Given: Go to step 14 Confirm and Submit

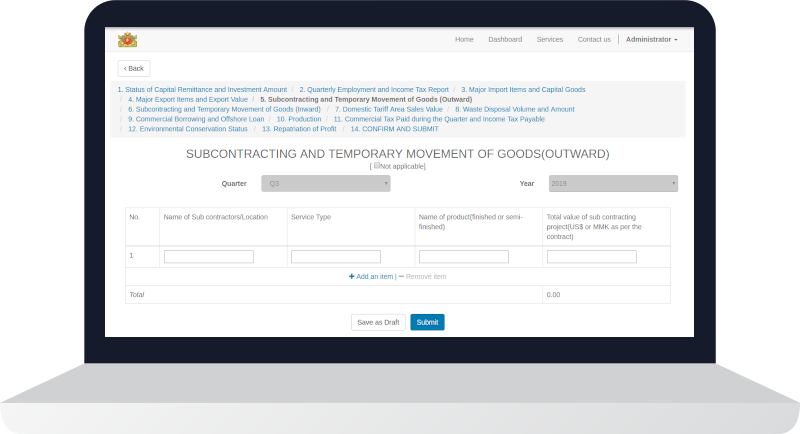Looking at the screenshot, I should tap(392, 129).
